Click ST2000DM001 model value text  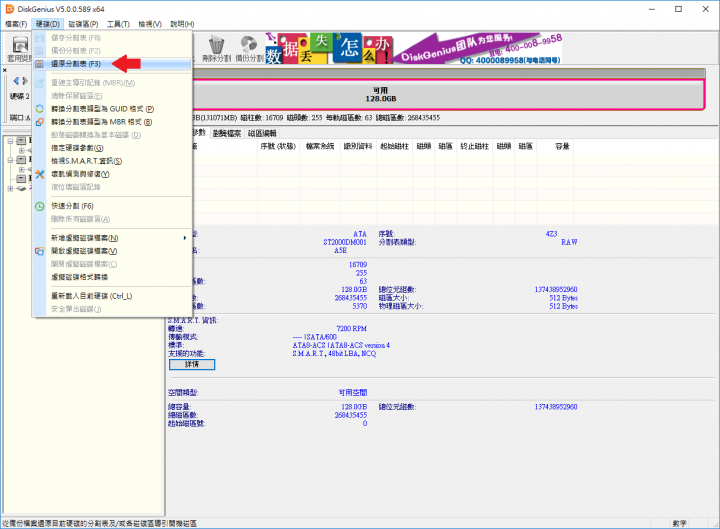tap(345, 242)
